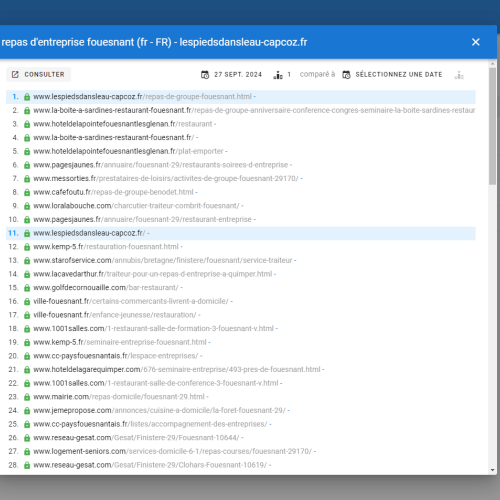This screenshot has width=500, height=500.
Task: Click calendar icon beside SÉLECTIONNEZ UNE DATE
Action: point(347,75)
